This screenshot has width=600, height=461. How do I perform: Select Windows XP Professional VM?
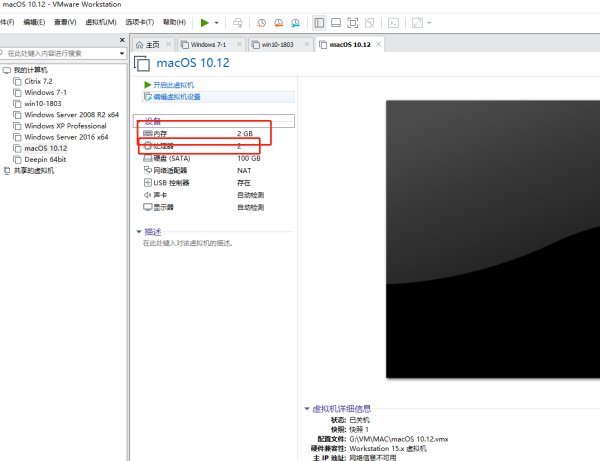pyautogui.click(x=65, y=125)
